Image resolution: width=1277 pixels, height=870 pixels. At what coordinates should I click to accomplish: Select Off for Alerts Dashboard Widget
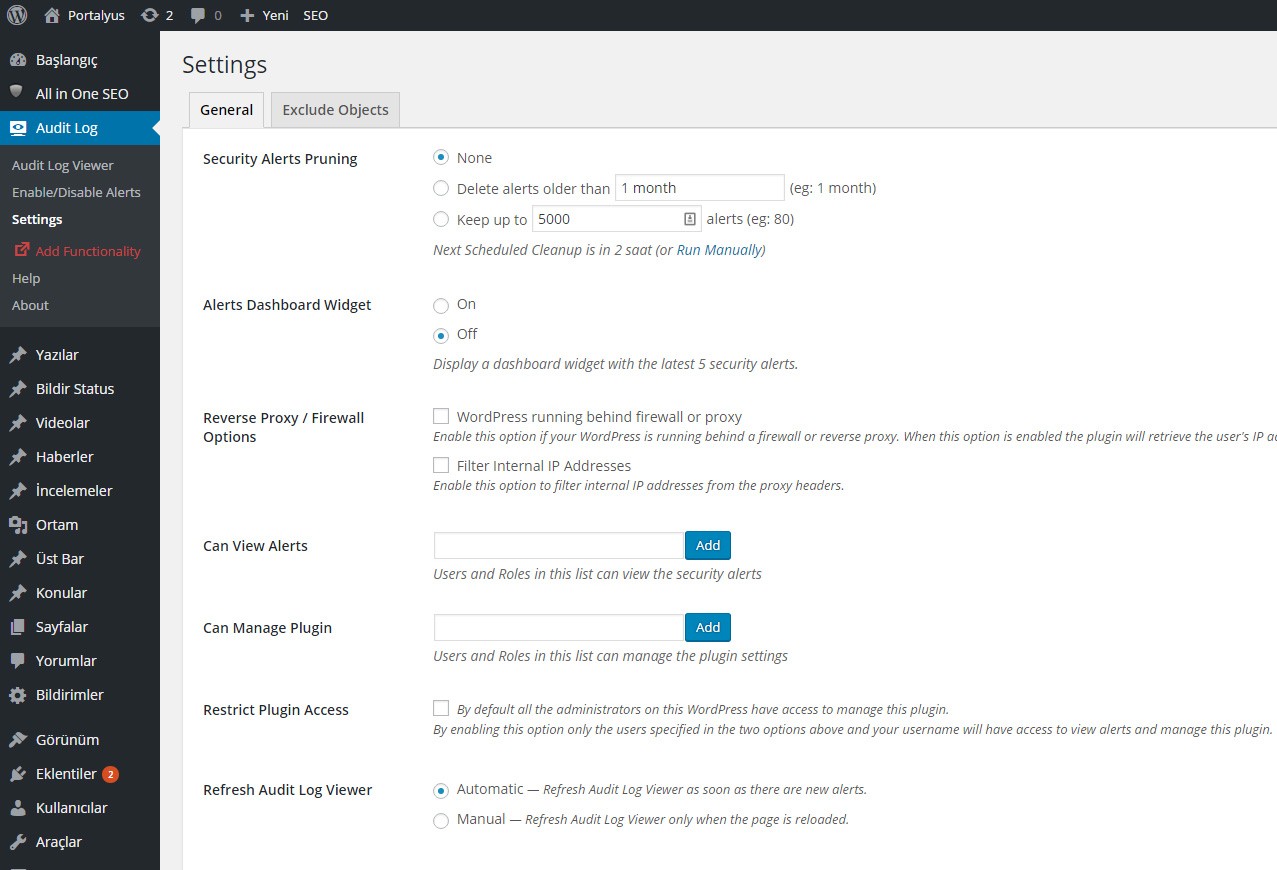[x=441, y=336]
